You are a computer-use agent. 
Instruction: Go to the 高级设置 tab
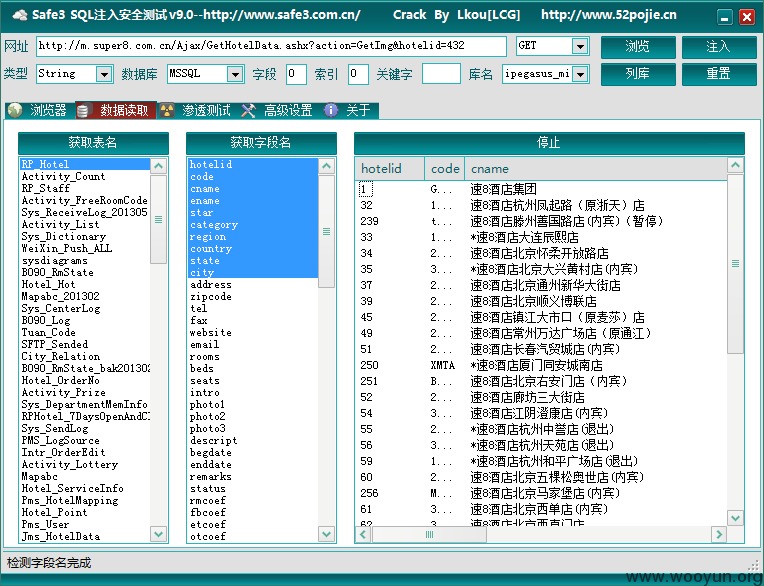278,111
